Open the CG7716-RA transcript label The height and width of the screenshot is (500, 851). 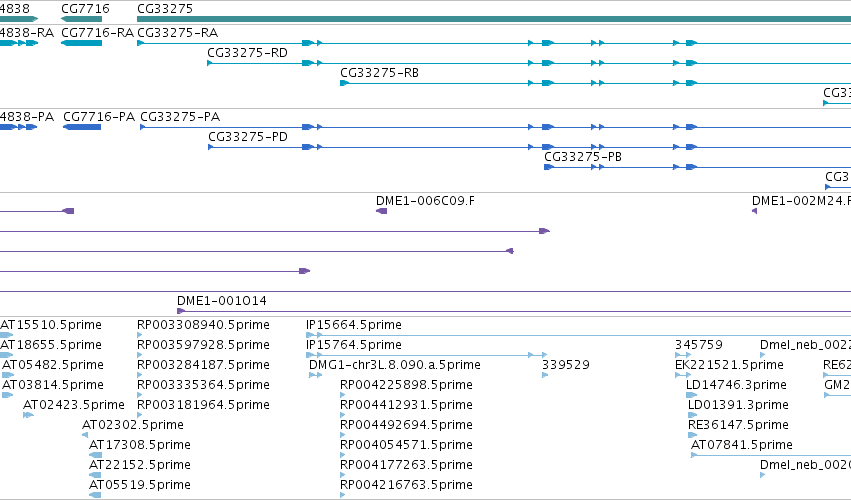(98, 33)
